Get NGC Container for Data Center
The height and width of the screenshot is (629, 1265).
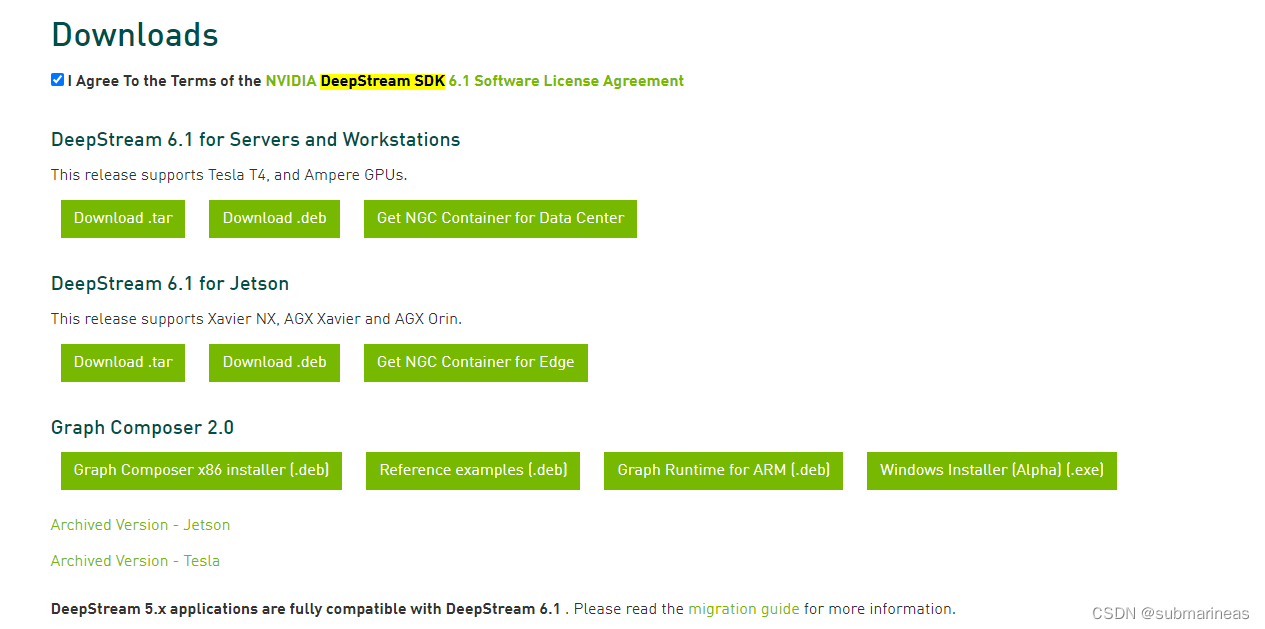[500, 218]
